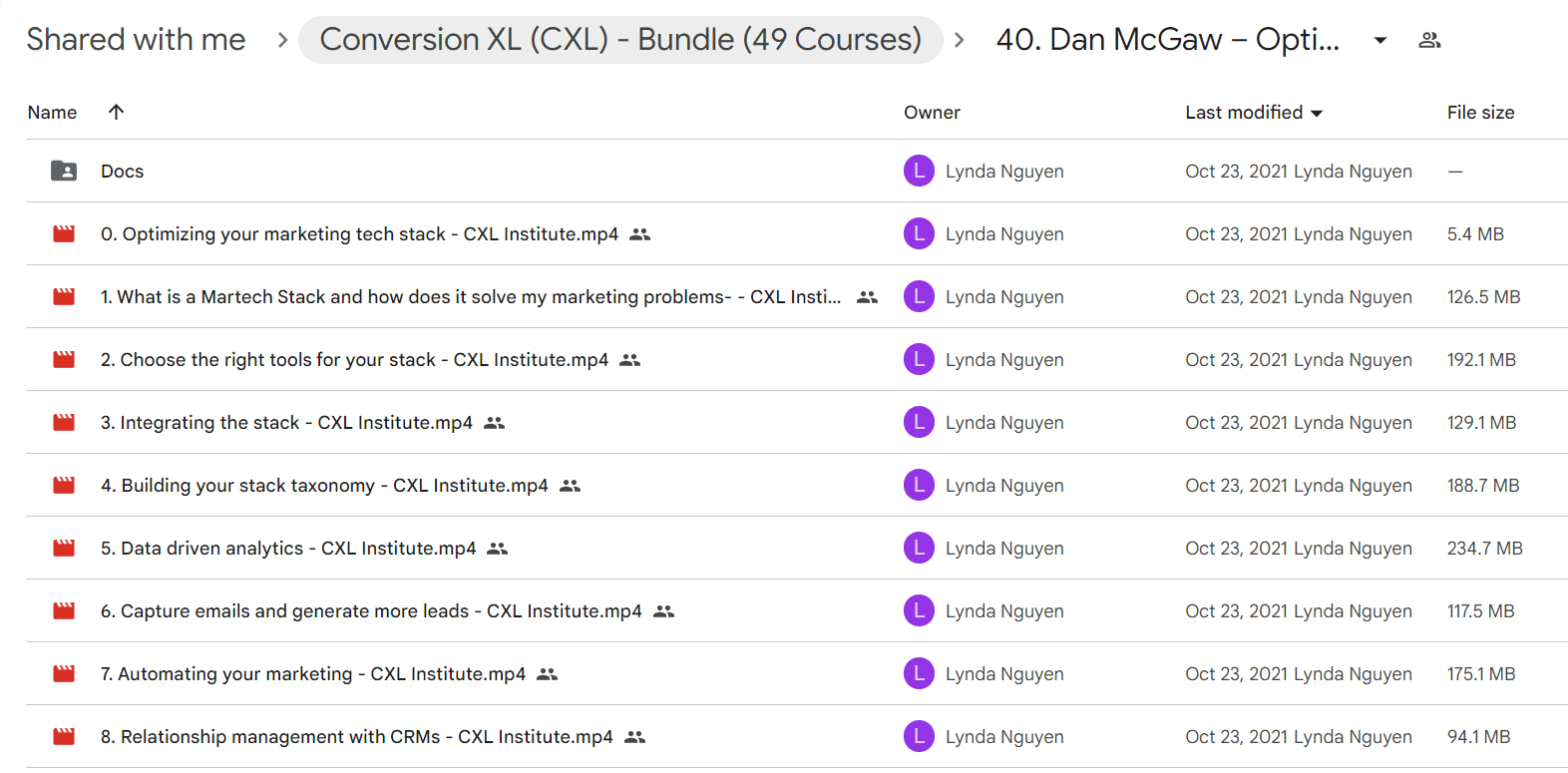Select 8. Relationship management with CRMs file
1568x773 pixels.
[x=357, y=737]
